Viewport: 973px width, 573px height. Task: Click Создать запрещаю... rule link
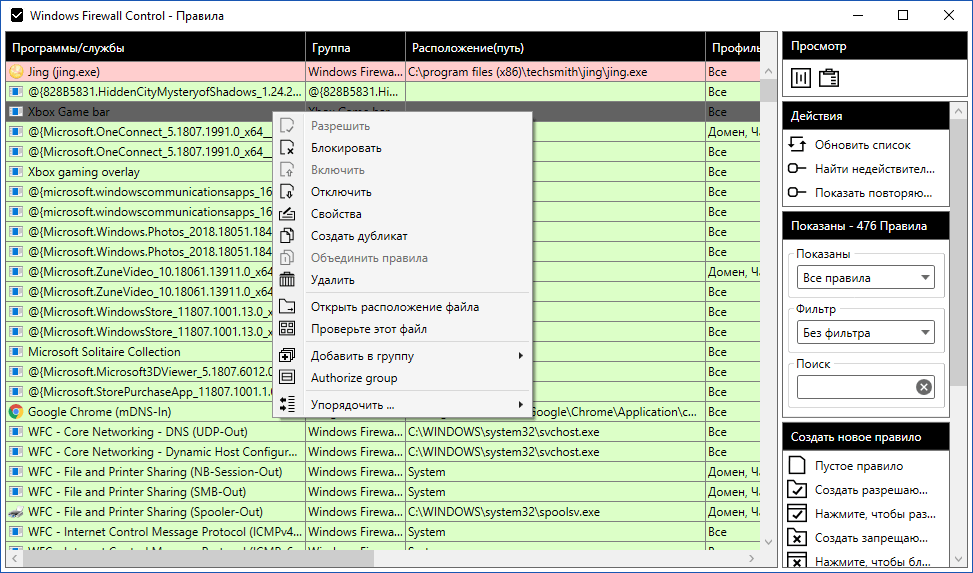(x=871, y=538)
